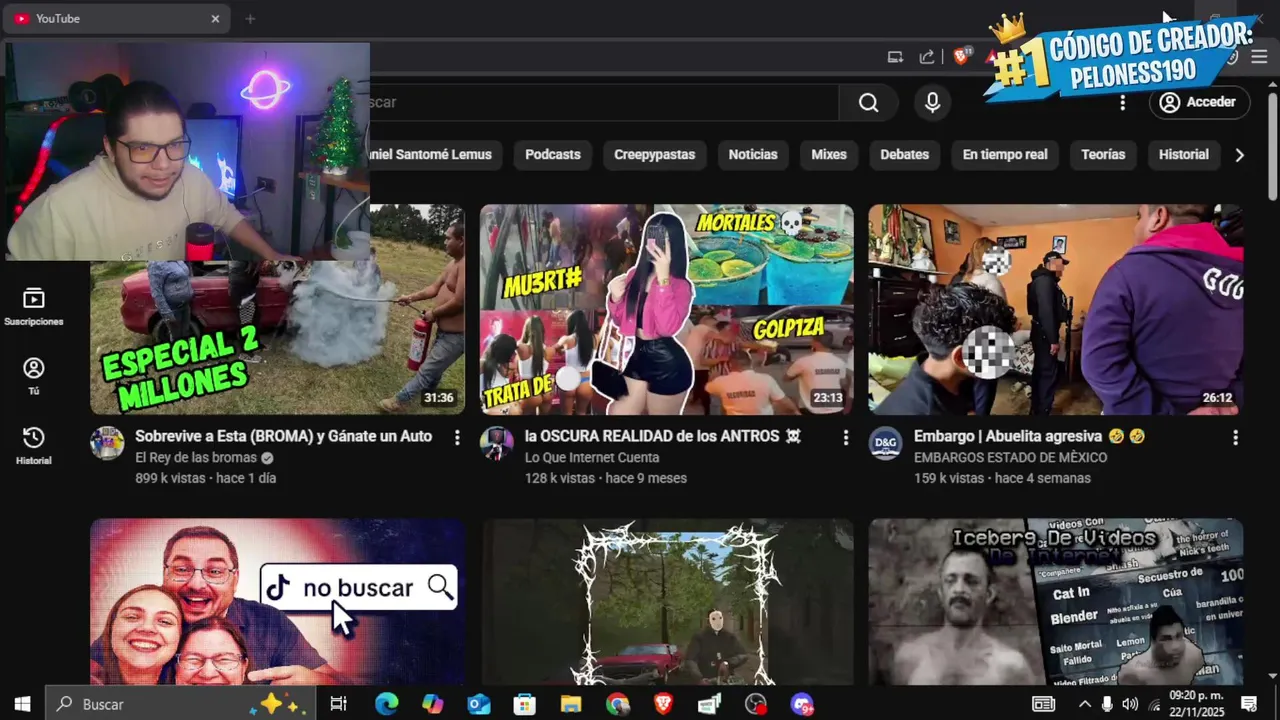1280x720 pixels.
Task: Open Google Chrome from taskbar
Action: pyautogui.click(x=617, y=704)
